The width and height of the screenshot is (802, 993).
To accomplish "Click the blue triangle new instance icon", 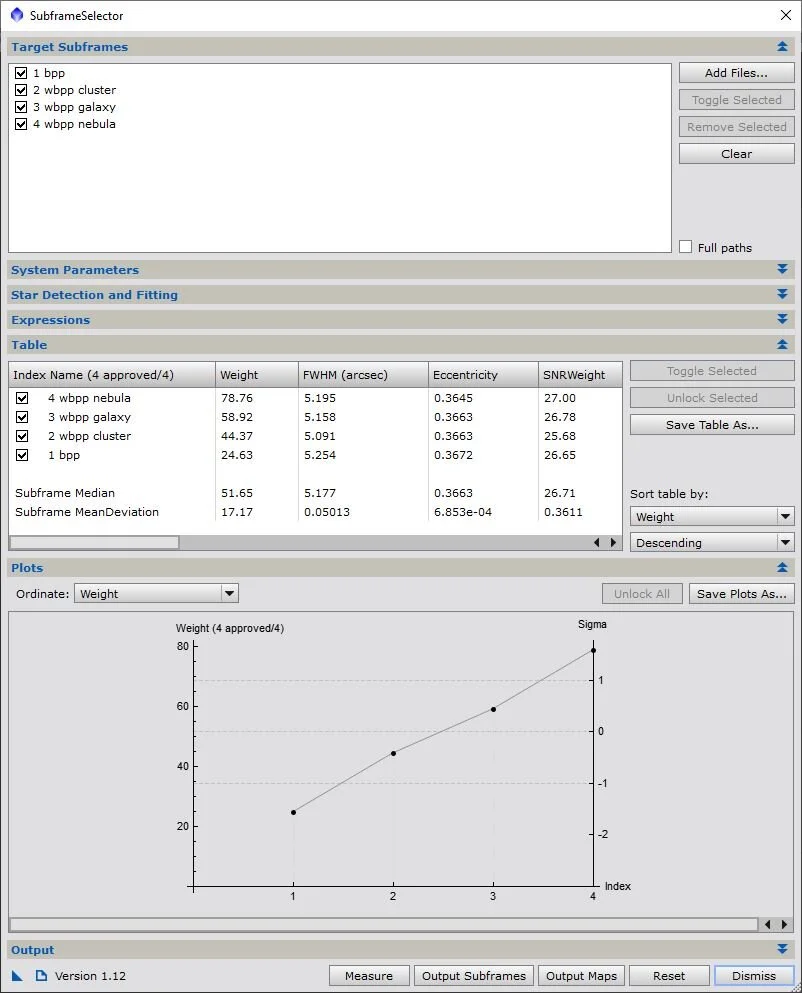I will (17, 975).
